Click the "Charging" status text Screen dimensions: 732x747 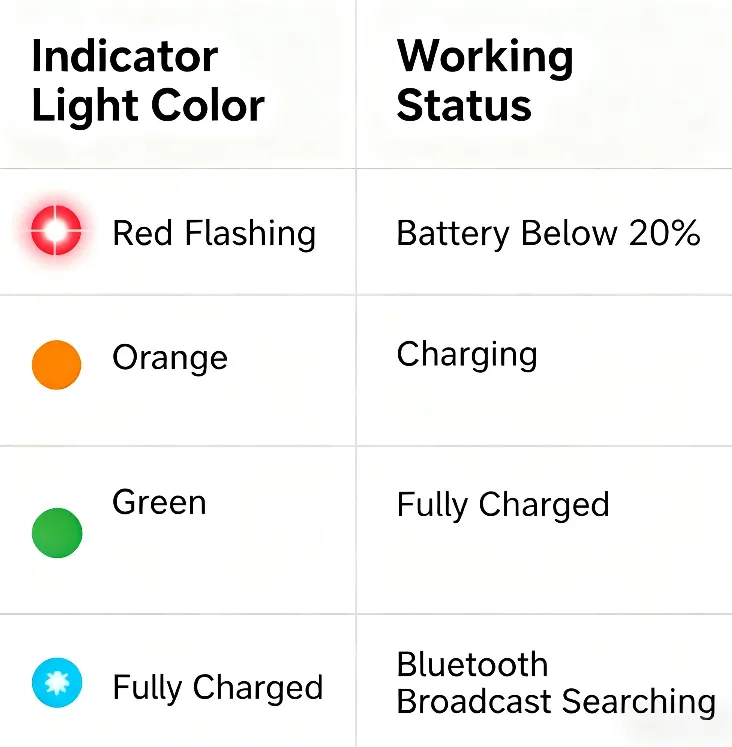tap(467, 354)
